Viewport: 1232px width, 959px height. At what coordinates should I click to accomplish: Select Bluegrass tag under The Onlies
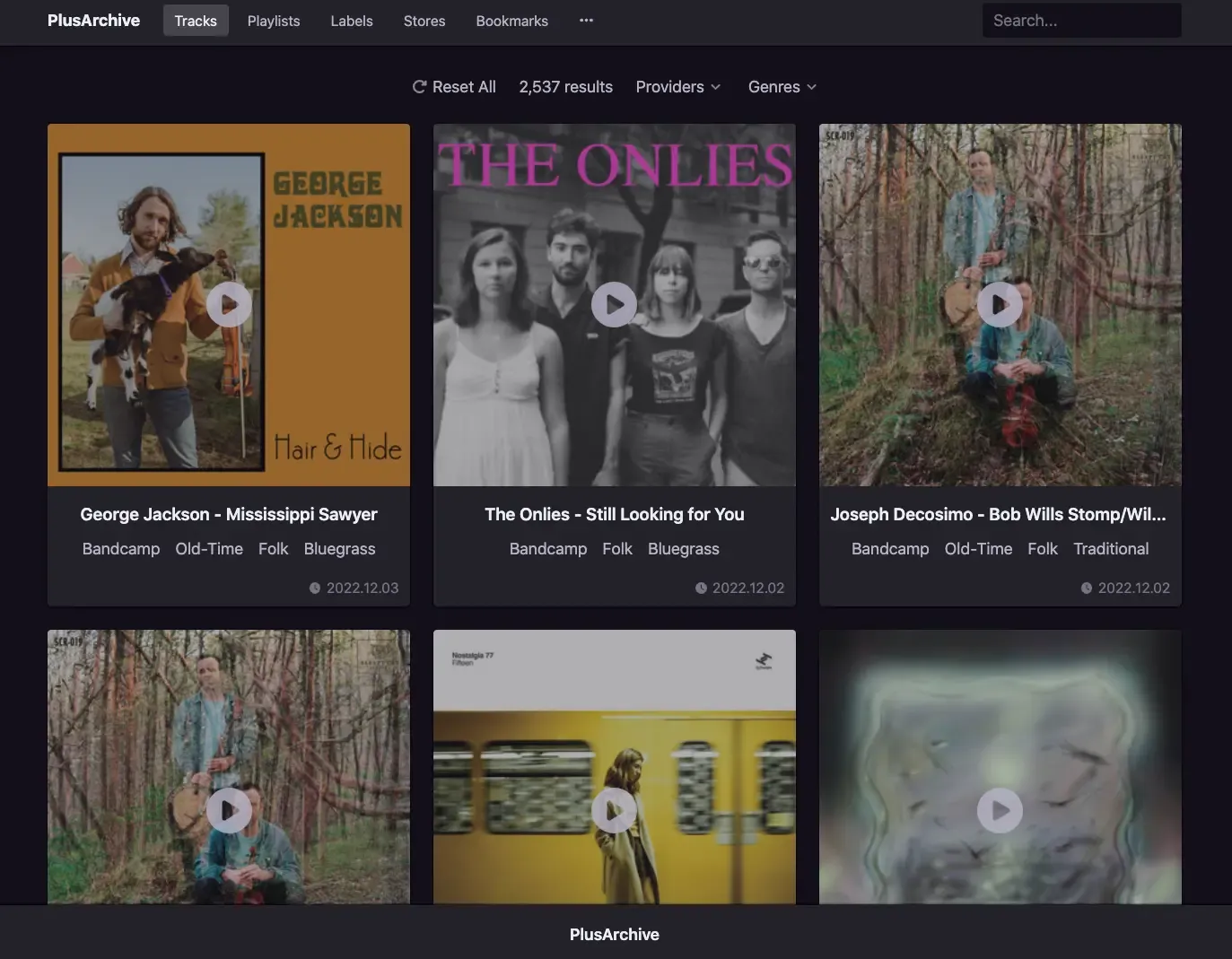(683, 549)
